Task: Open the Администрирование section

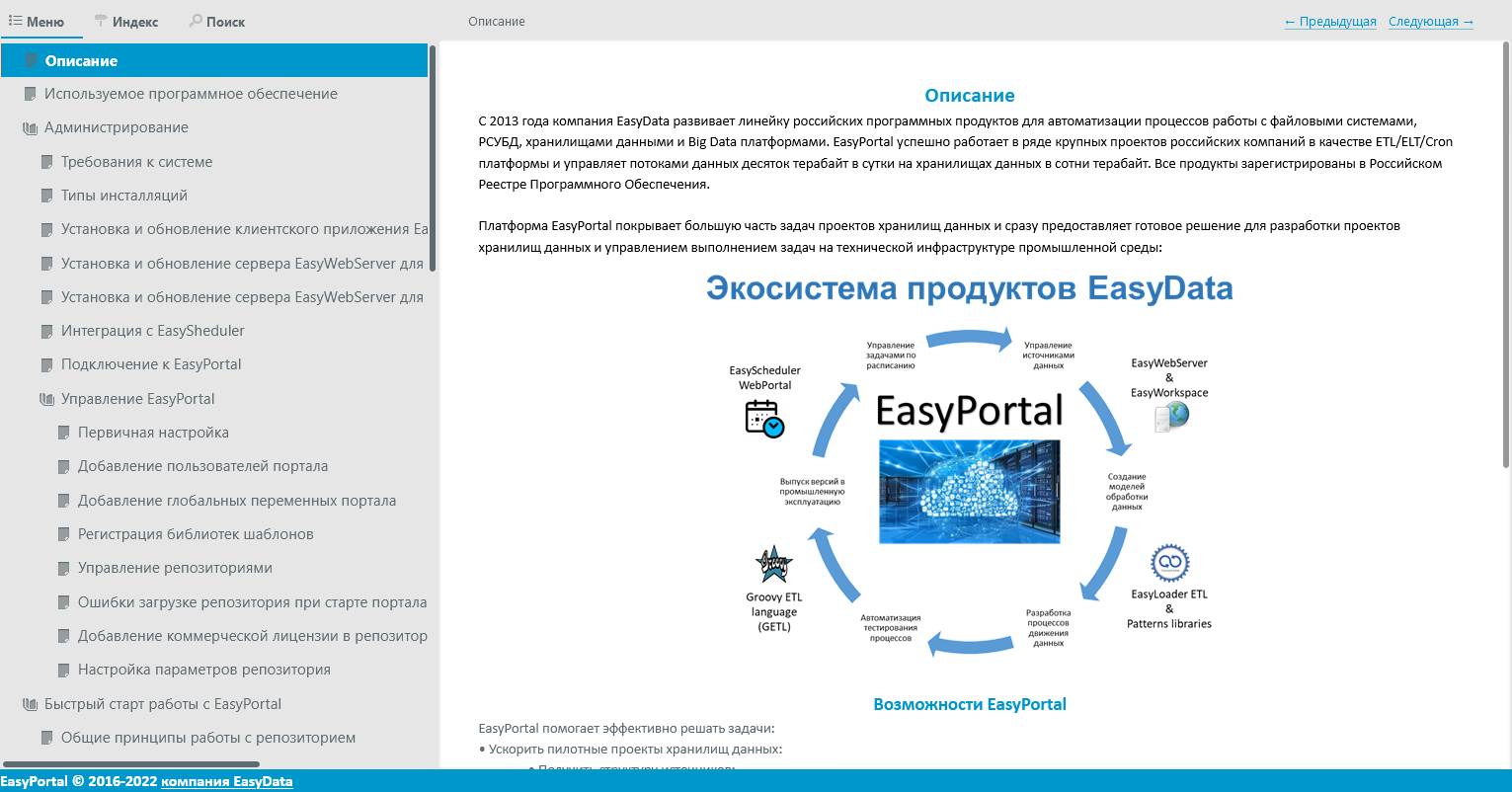Action: (x=117, y=127)
